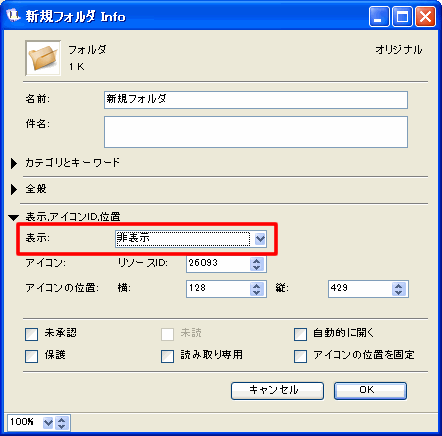This screenshot has width=442, height=436.
Task: Open the 表示 dropdown showing 非表示
Action: point(191,239)
